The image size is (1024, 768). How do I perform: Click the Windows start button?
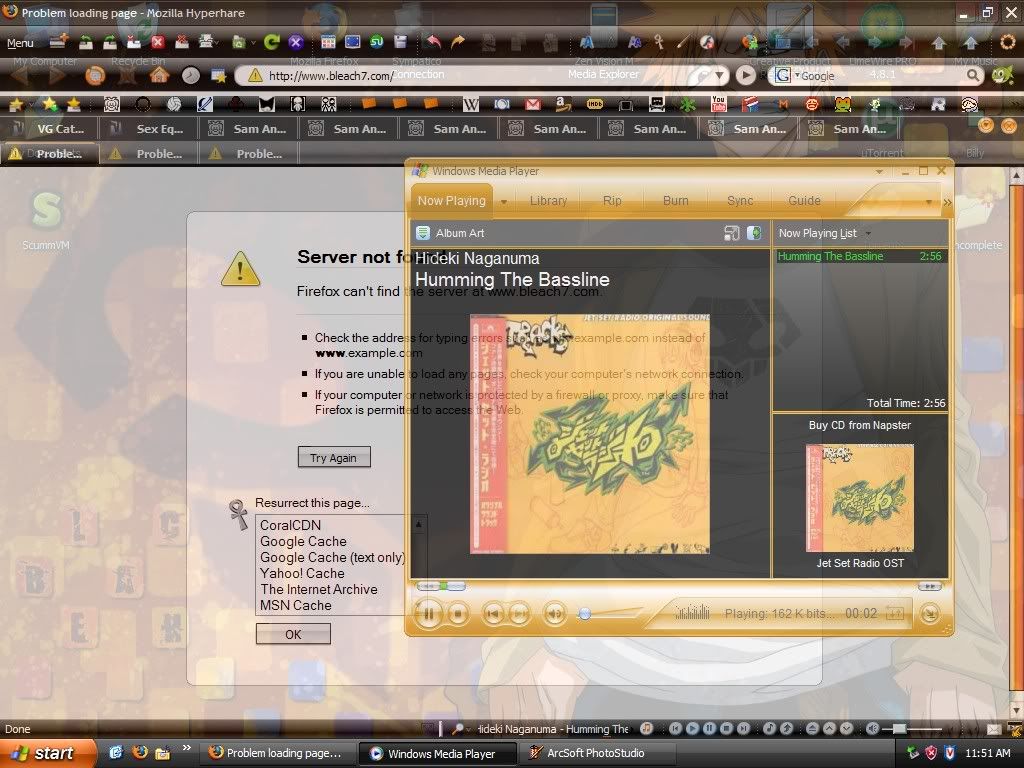(x=47, y=753)
